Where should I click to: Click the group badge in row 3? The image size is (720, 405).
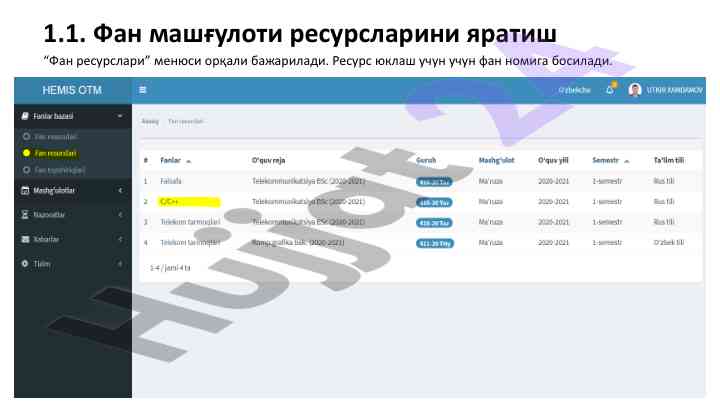pos(434,223)
